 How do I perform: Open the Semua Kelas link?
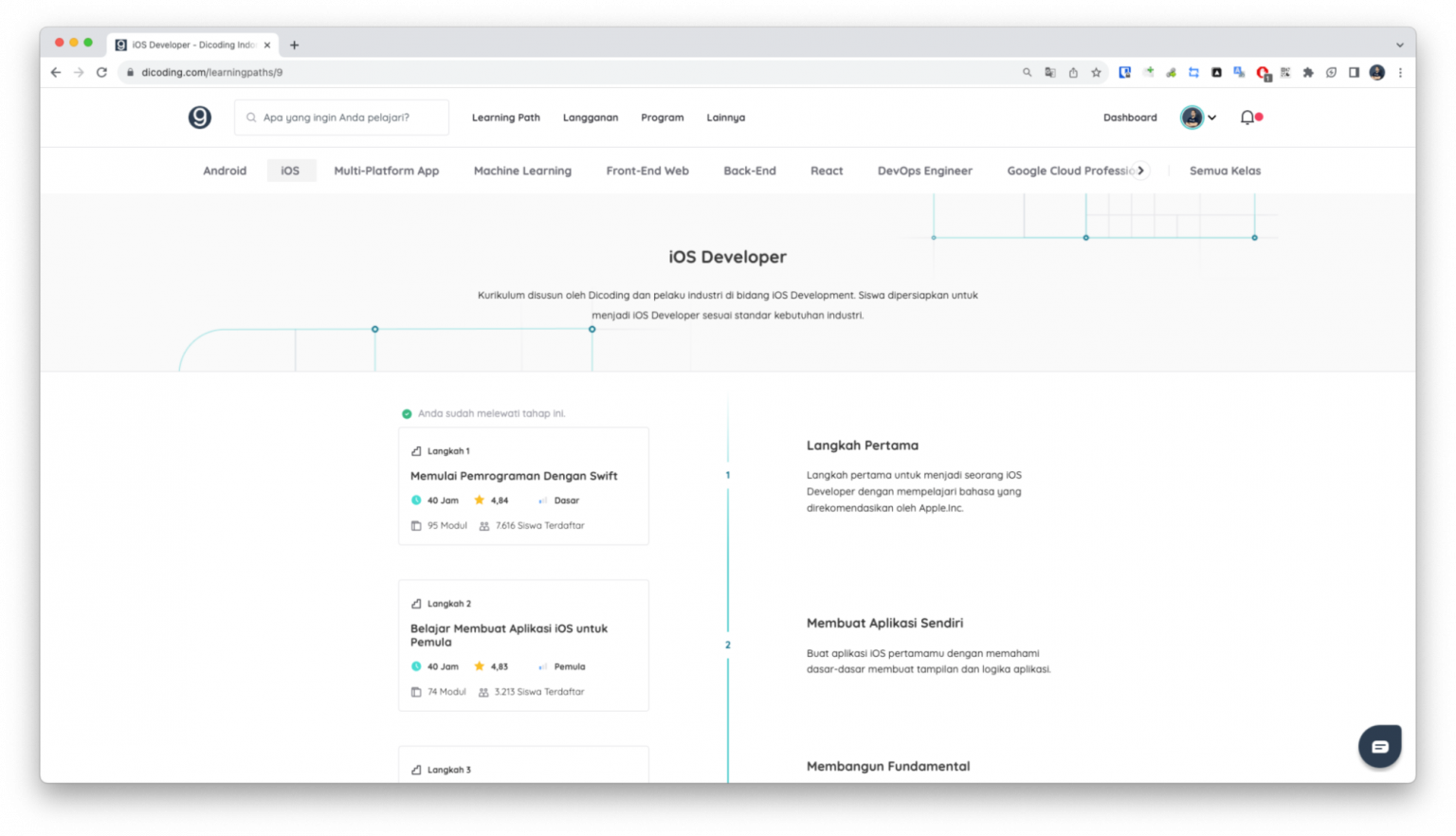(1225, 171)
